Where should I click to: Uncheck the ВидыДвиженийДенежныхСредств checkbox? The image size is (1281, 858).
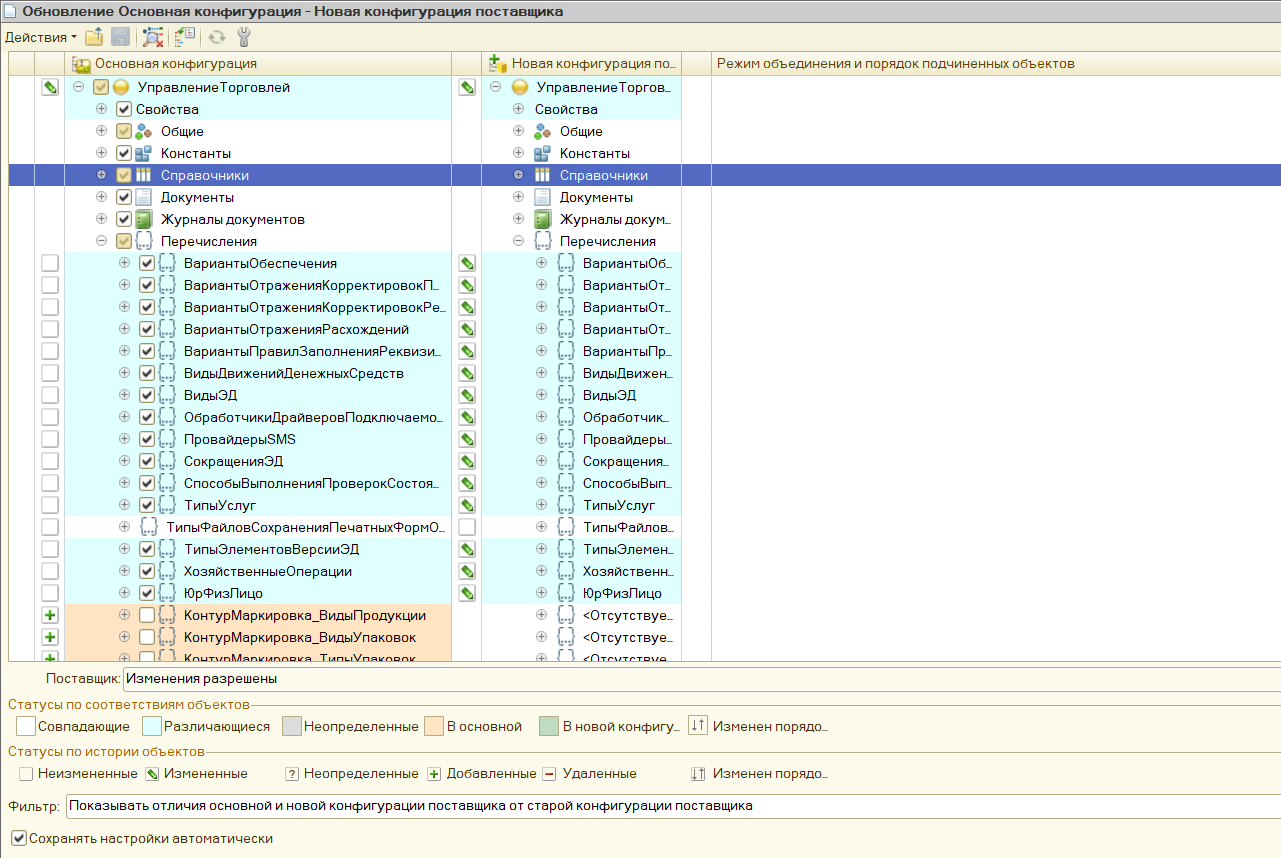pos(147,373)
